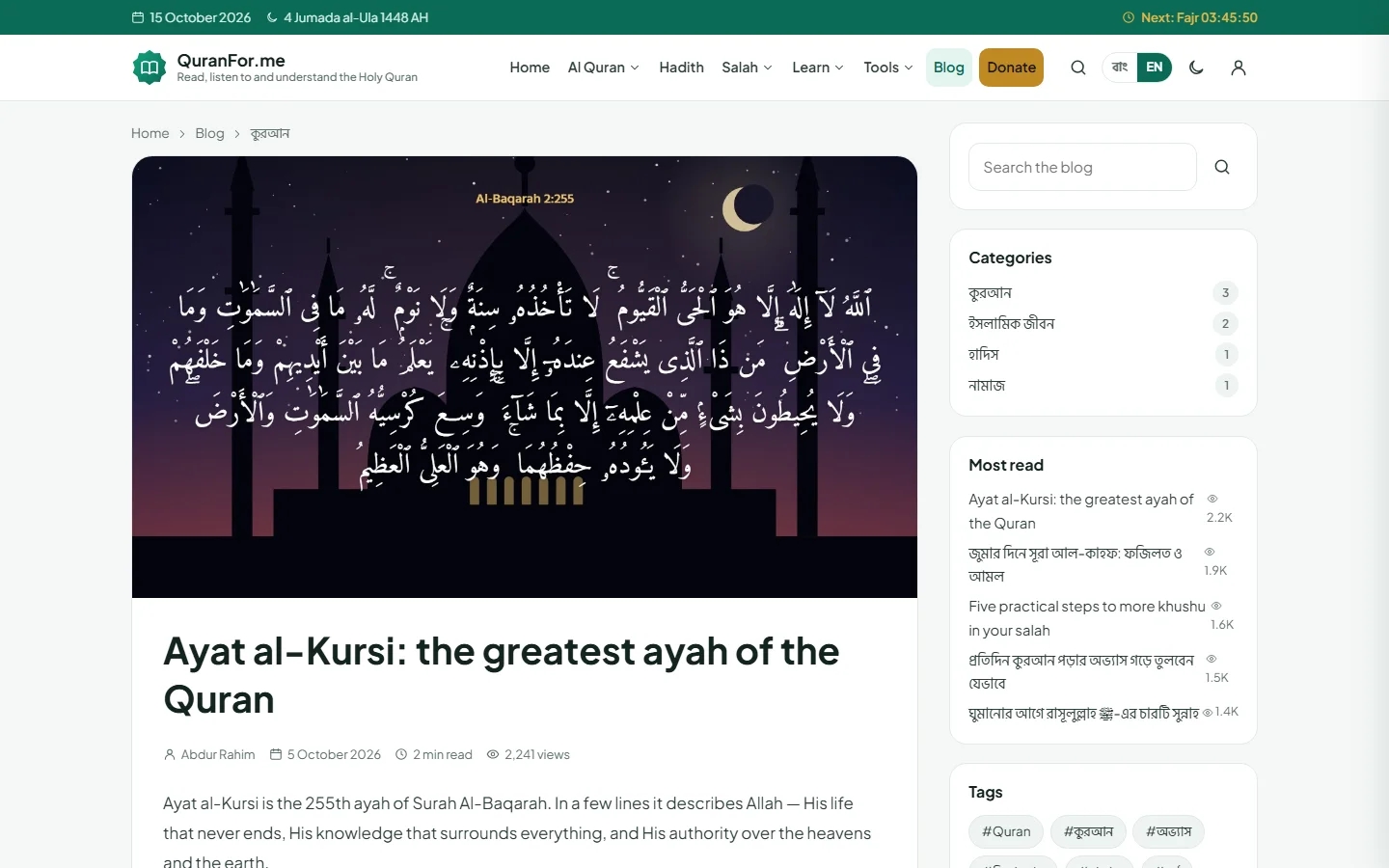Select the নামাজ category
The height and width of the screenshot is (868, 1389).
pos(1103,386)
